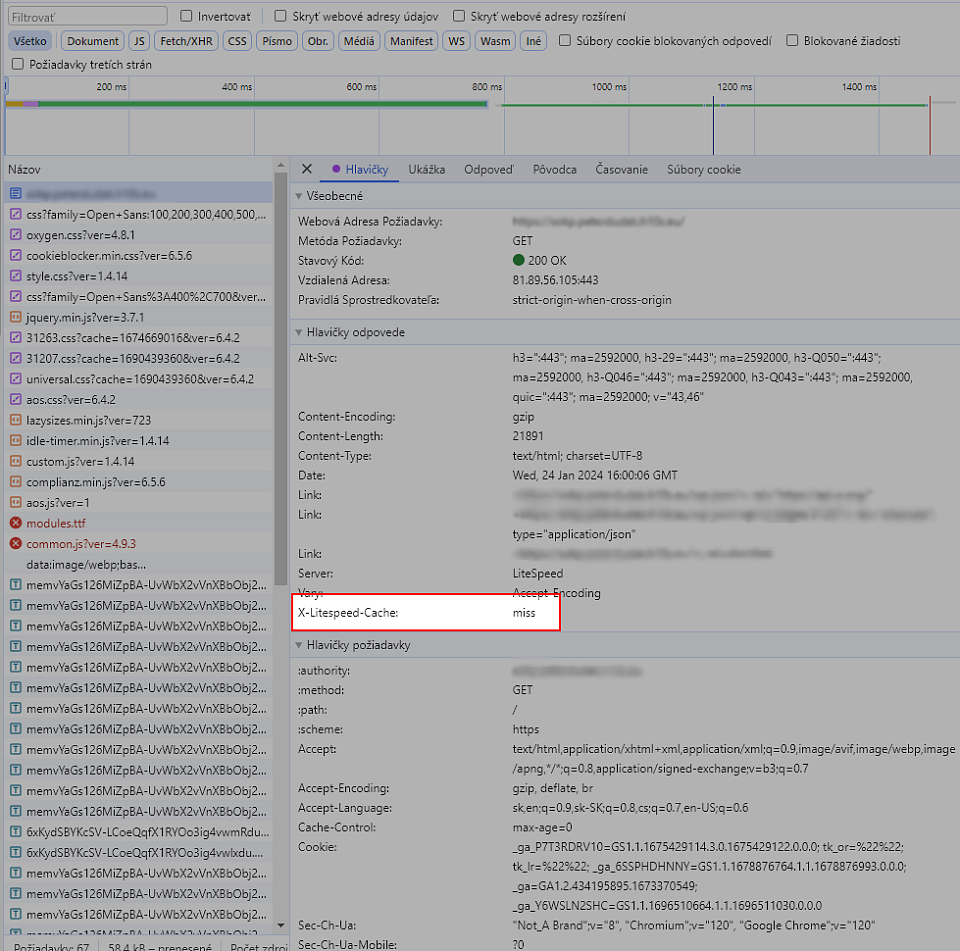
Task: Click document icon of first selected request
Action: [16, 194]
